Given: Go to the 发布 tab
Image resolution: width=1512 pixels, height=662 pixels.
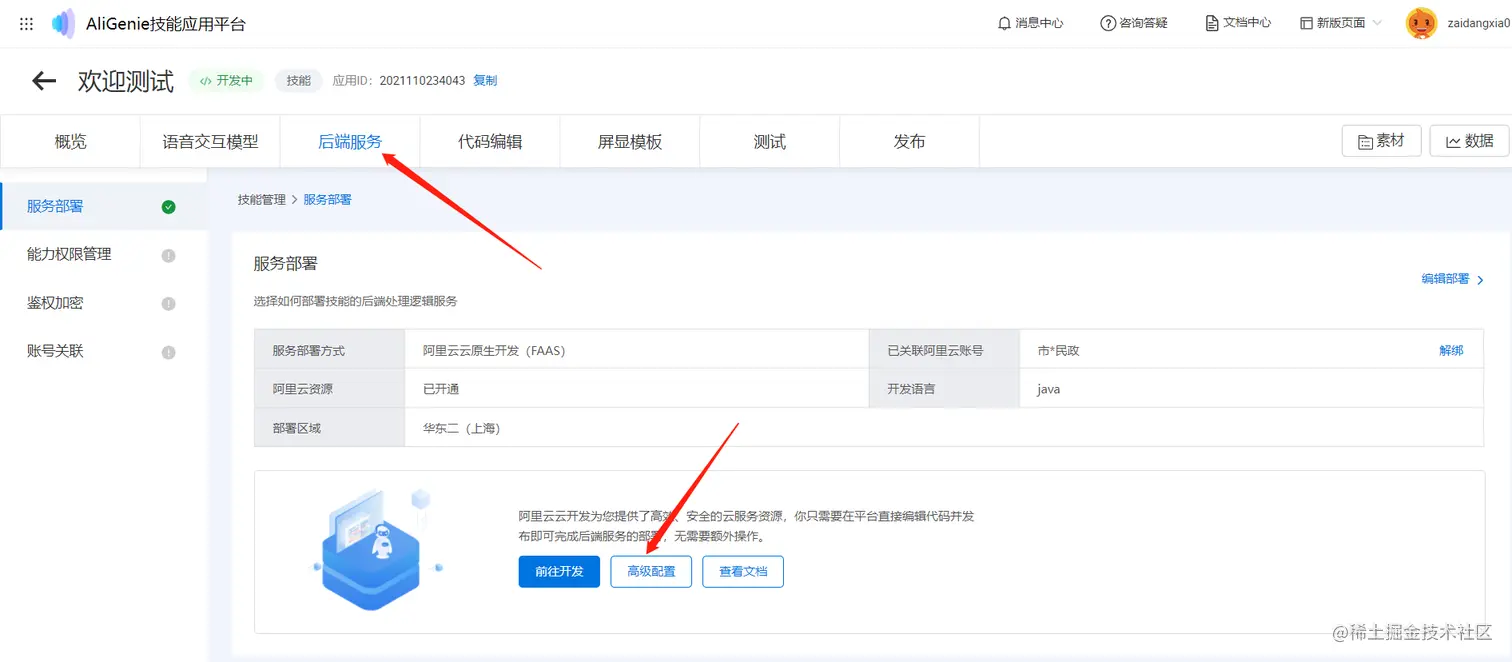Looking at the screenshot, I should pos(909,142).
